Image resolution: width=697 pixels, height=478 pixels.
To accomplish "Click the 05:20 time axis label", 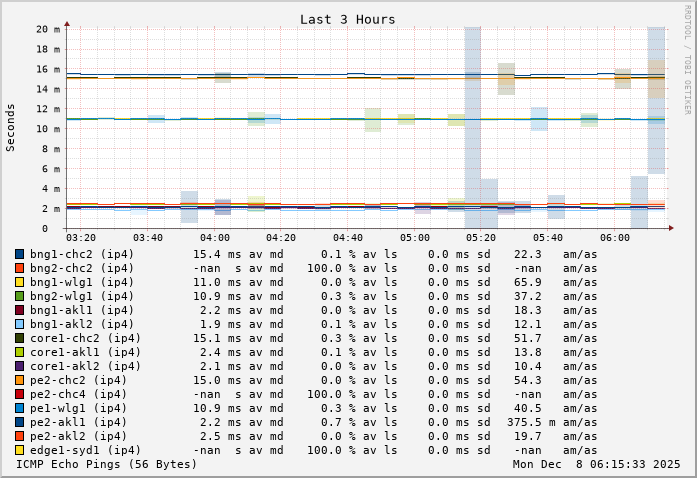I will 481,237.
